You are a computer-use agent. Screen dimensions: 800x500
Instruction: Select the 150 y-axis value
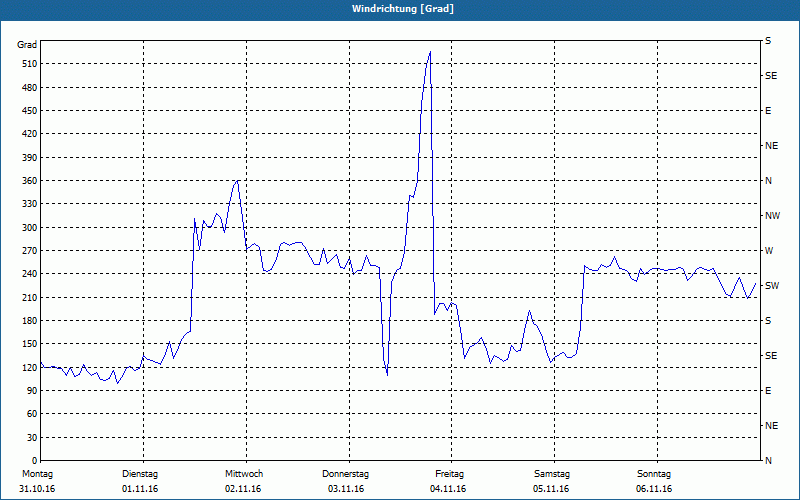(x=30, y=344)
